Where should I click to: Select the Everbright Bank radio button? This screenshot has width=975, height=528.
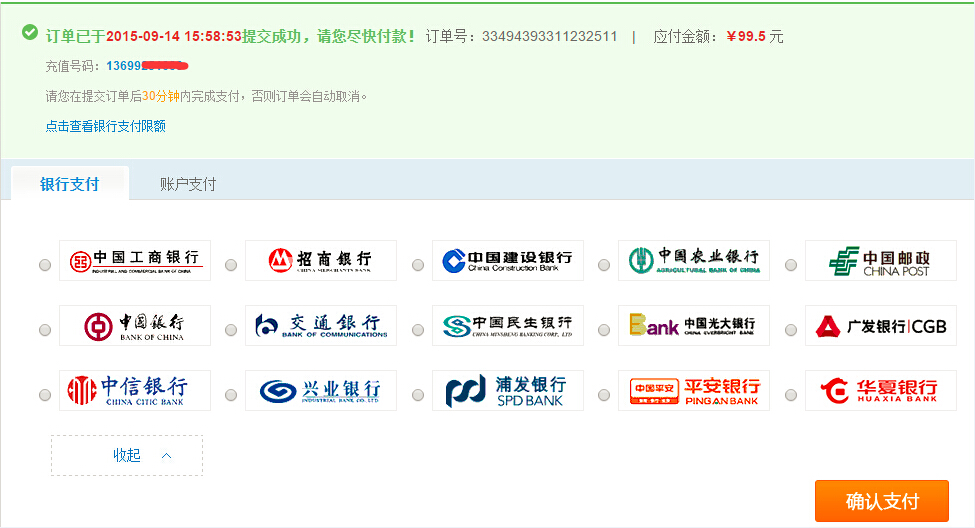tap(604, 330)
